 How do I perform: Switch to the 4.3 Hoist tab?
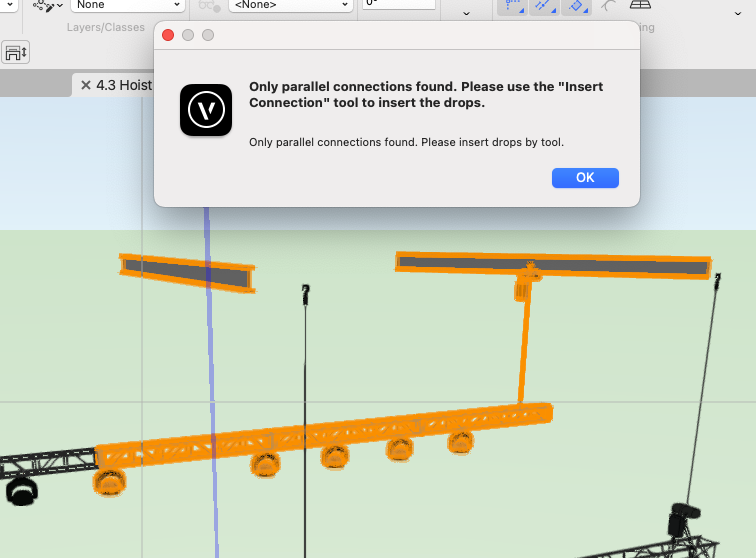click(x=122, y=85)
